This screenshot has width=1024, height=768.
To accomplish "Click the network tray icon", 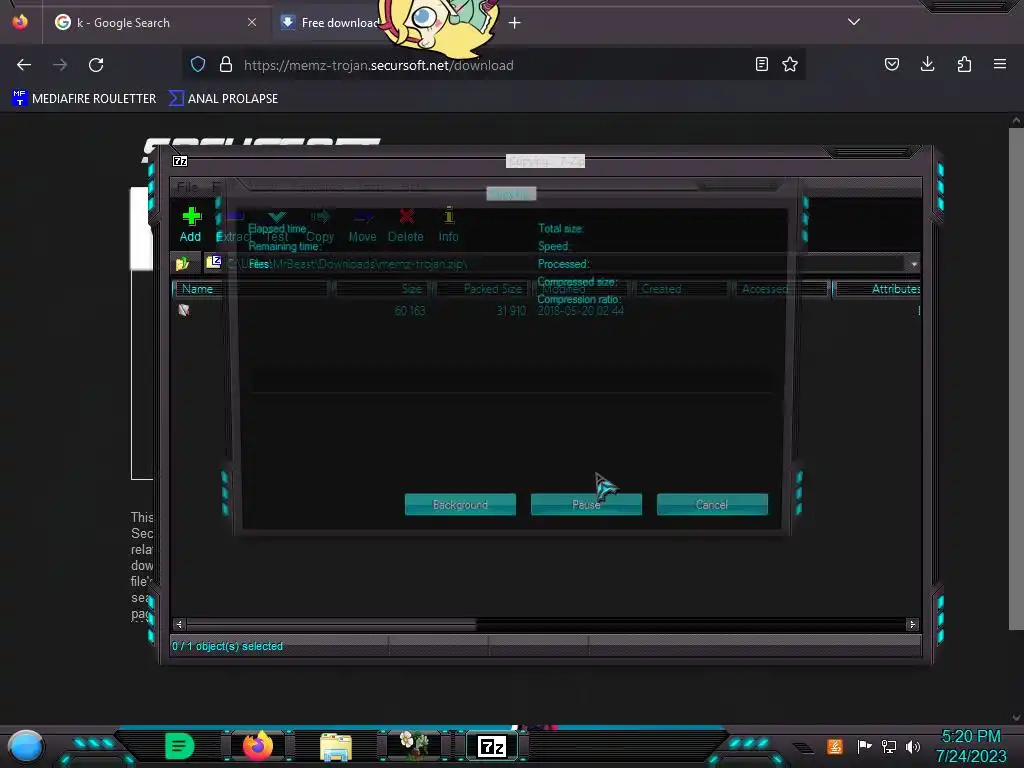I will point(889,746).
